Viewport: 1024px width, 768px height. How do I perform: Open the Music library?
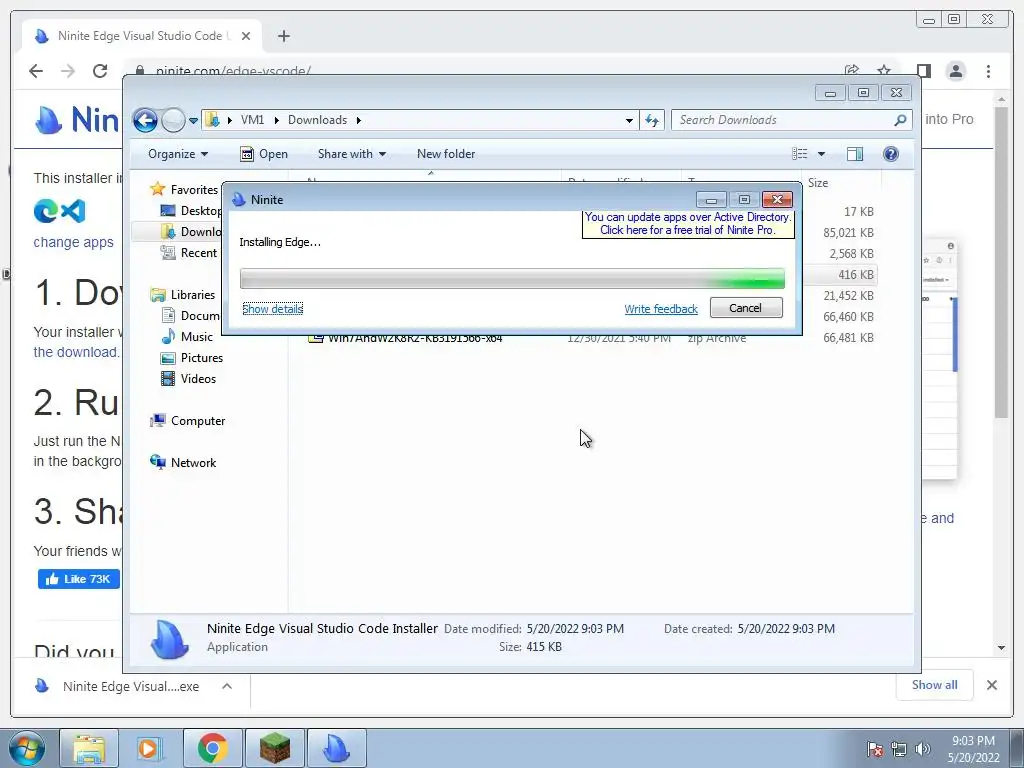pos(187,336)
